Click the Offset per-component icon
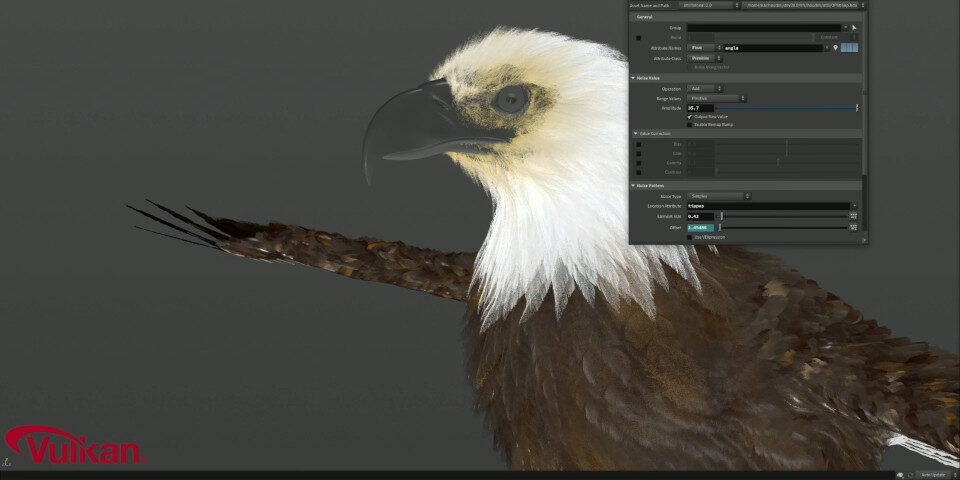This screenshot has height=480, width=960. coord(853,228)
